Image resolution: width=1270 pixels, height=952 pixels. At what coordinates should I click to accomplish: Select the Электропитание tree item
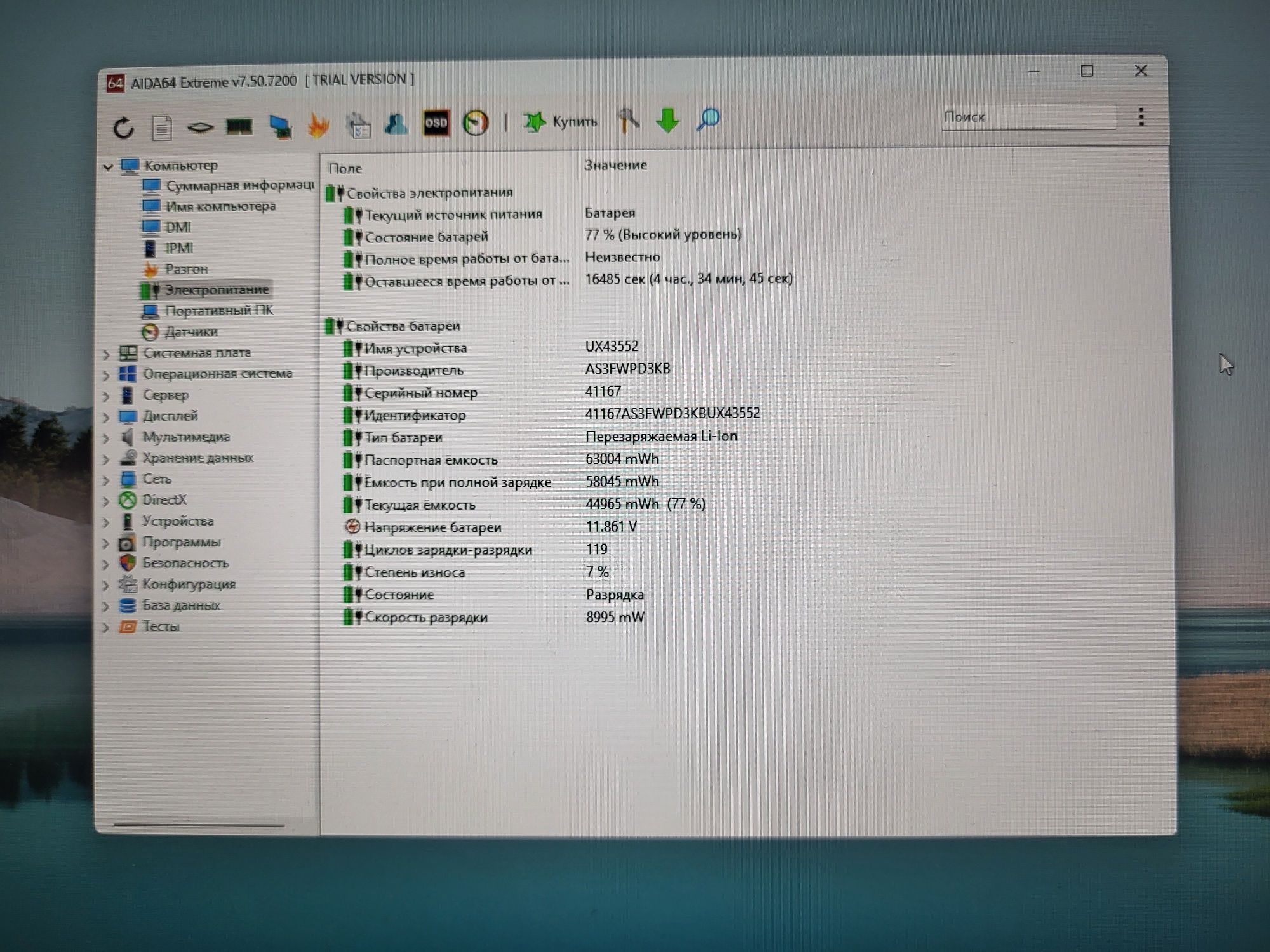[x=206, y=290]
